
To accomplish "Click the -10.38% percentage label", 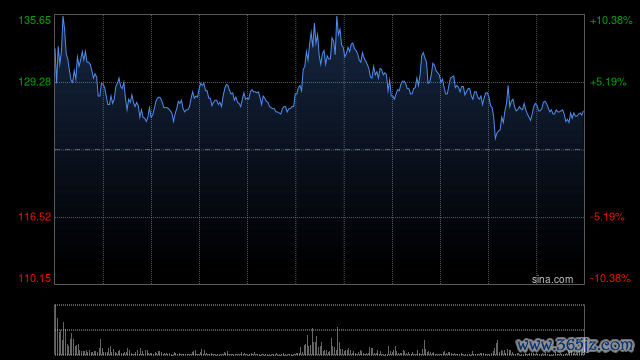I will [x=610, y=278].
